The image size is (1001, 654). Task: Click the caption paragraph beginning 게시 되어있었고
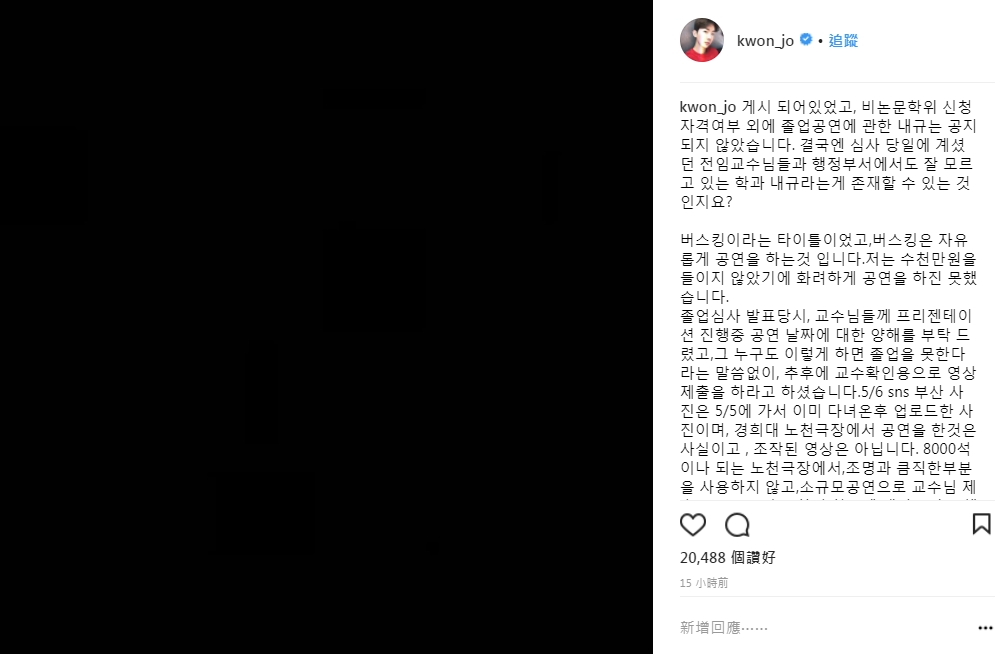tap(829, 154)
